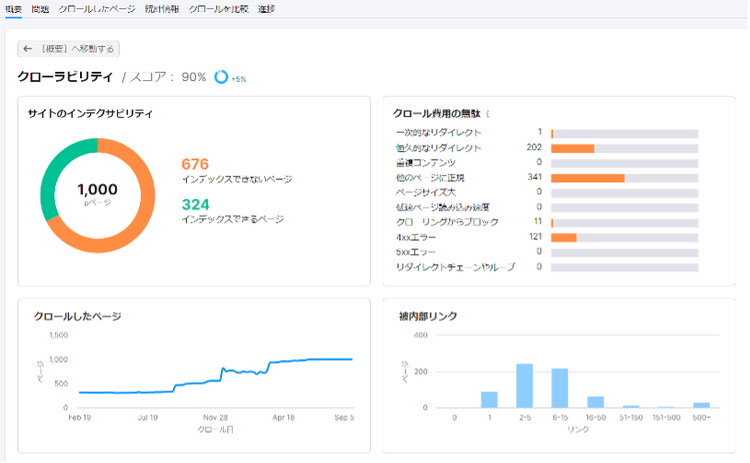750x463 pixels.
Task: Click the 202 permanent redirects count
Action: tap(534, 147)
